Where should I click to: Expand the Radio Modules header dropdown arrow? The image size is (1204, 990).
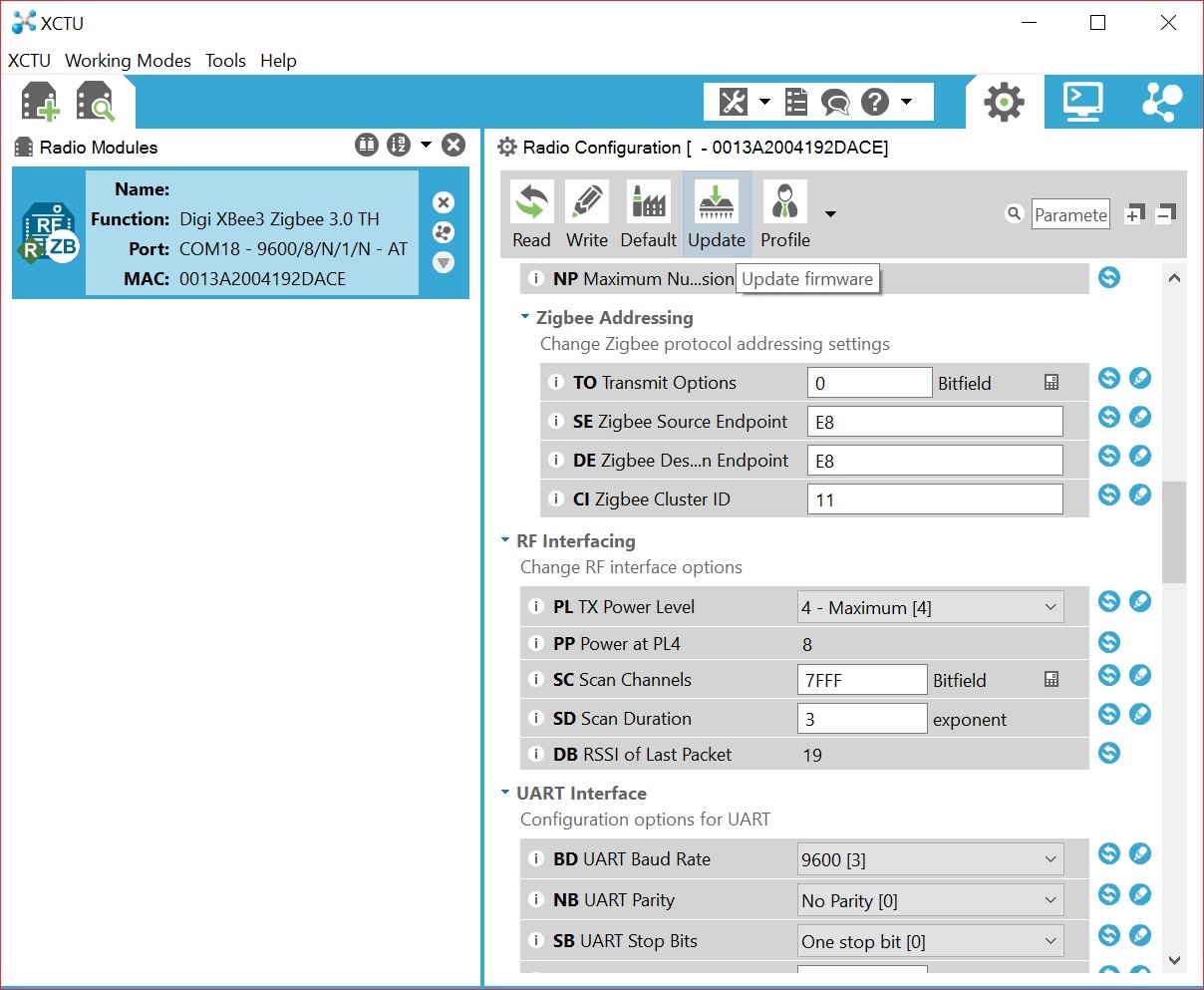tap(426, 146)
